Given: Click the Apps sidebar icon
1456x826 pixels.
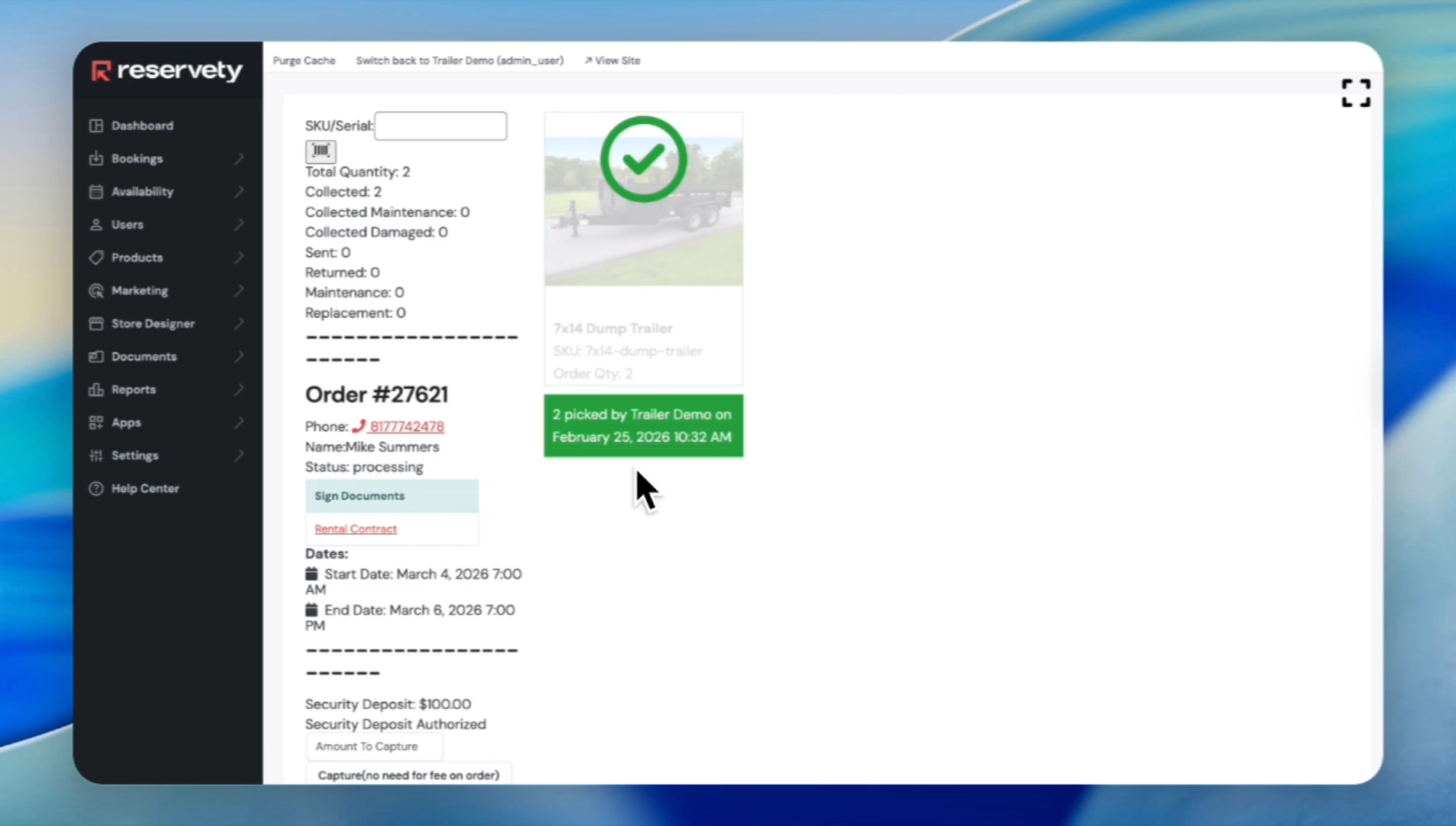Looking at the screenshot, I should (x=96, y=422).
